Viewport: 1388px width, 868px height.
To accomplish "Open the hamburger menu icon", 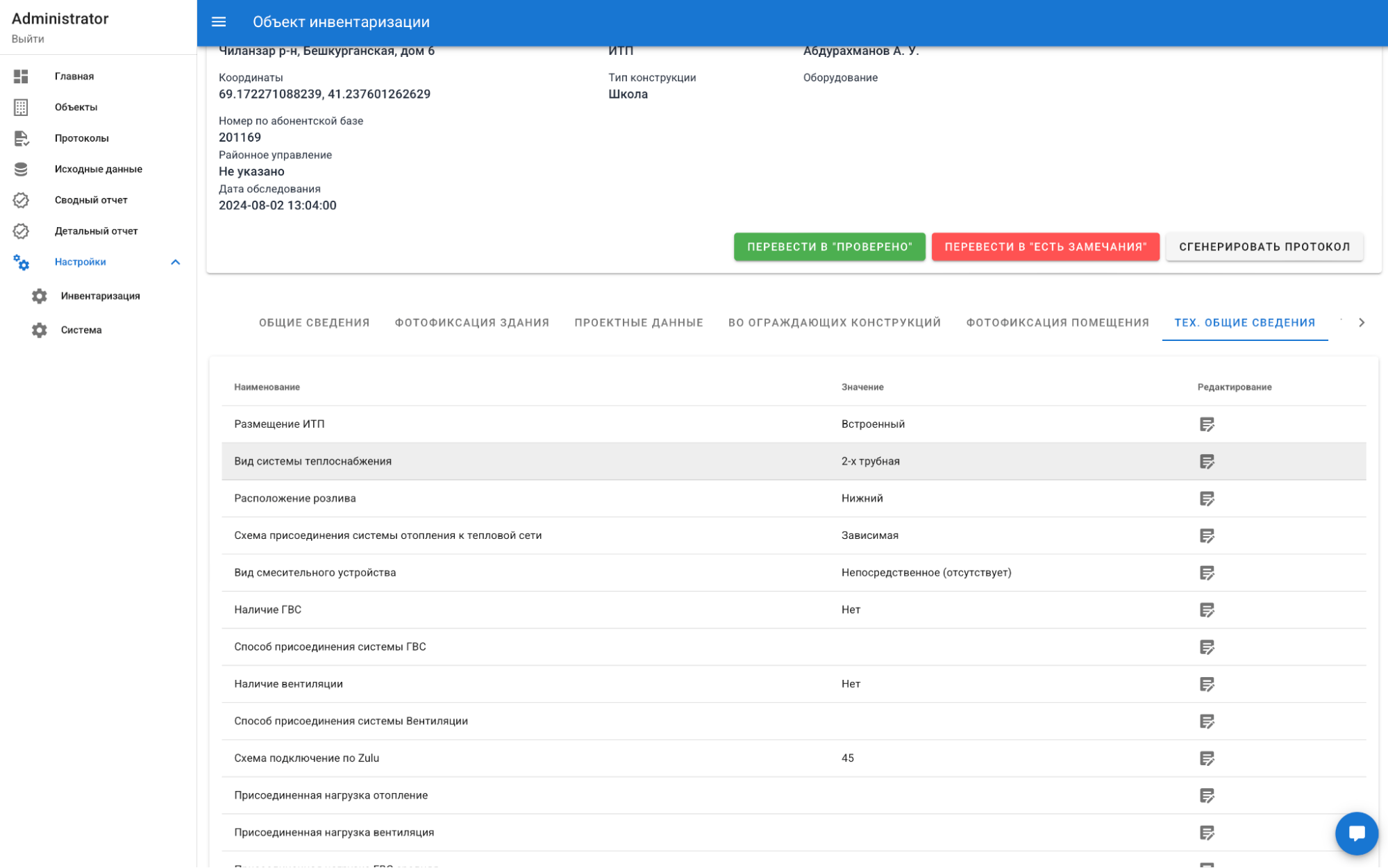I will (219, 22).
